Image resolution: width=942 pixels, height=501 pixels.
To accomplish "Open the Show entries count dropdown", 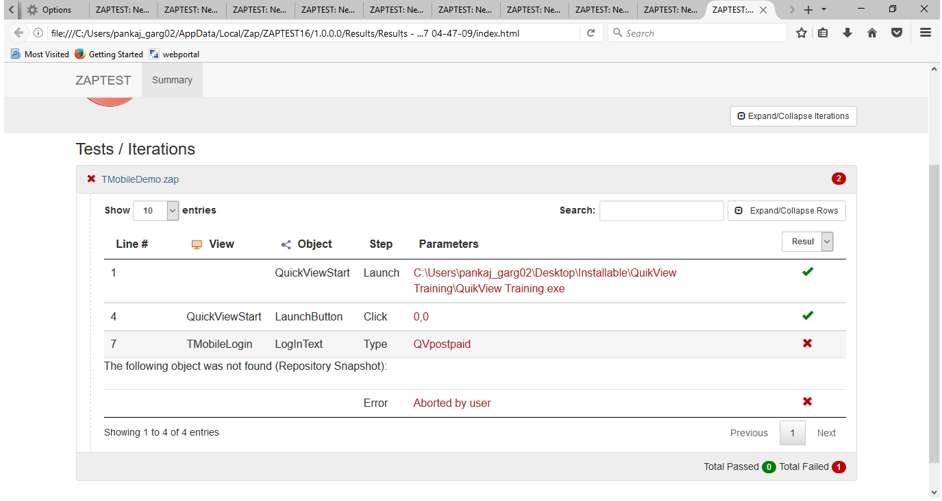I will click(156, 210).
